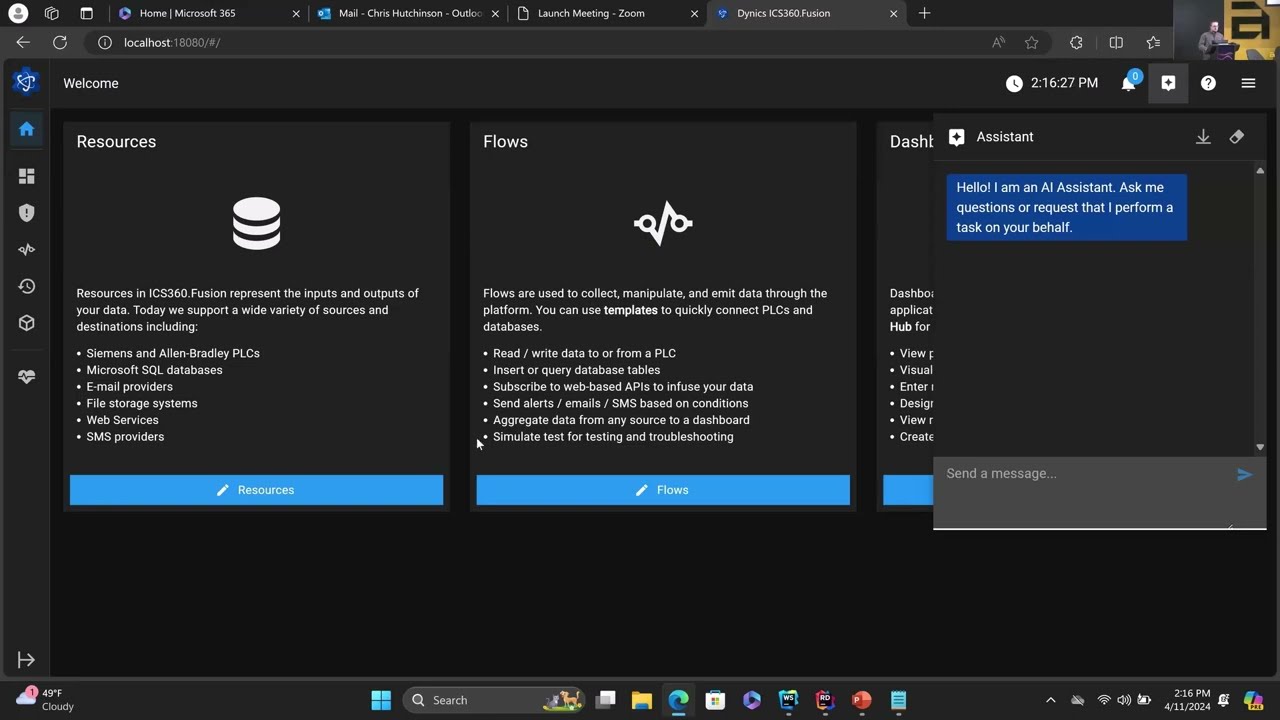Toggle the AI Assistant panel icon in header
Image resolution: width=1280 pixels, height=720 pixels.
click(1168, 83)
